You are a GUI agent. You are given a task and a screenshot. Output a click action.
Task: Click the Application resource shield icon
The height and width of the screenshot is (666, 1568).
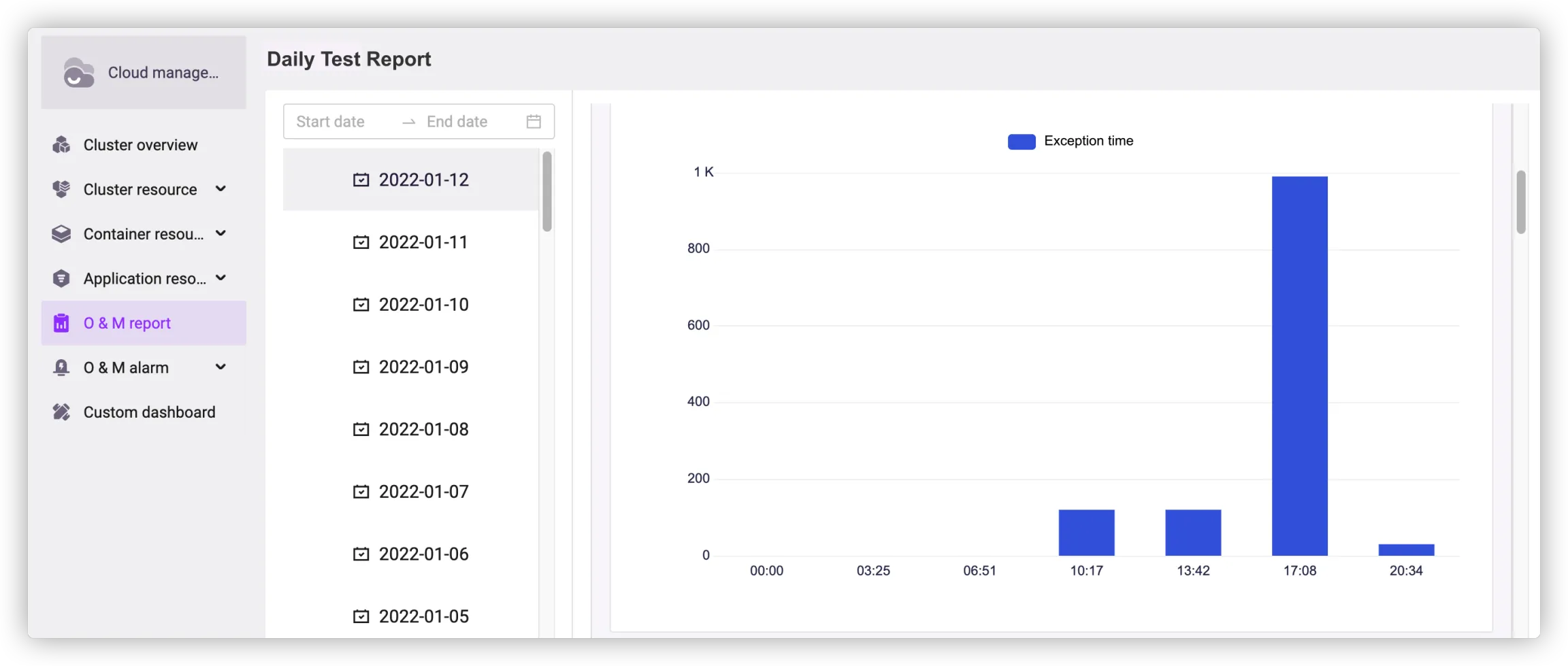tap(61, 278)
